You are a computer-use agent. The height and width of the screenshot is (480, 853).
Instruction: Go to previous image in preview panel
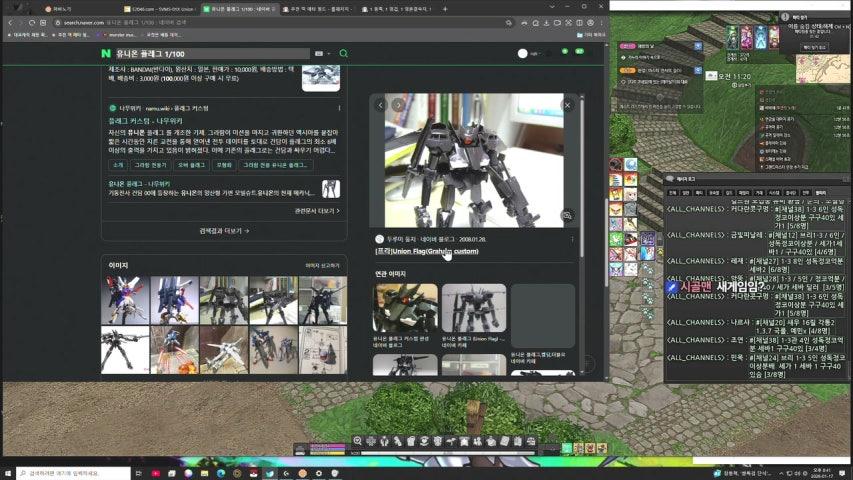(379, 105)
